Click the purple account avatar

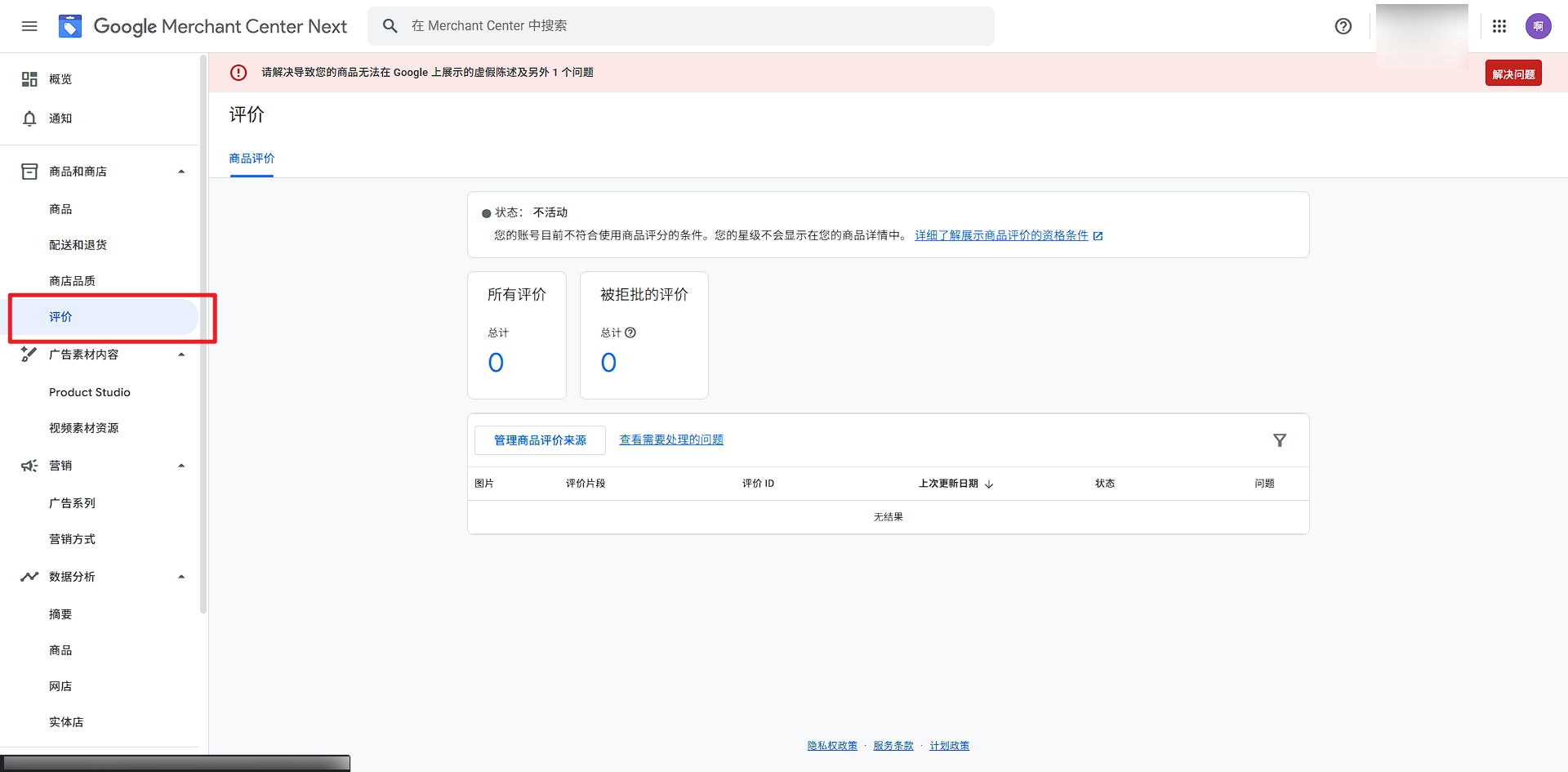point(1538,26)
